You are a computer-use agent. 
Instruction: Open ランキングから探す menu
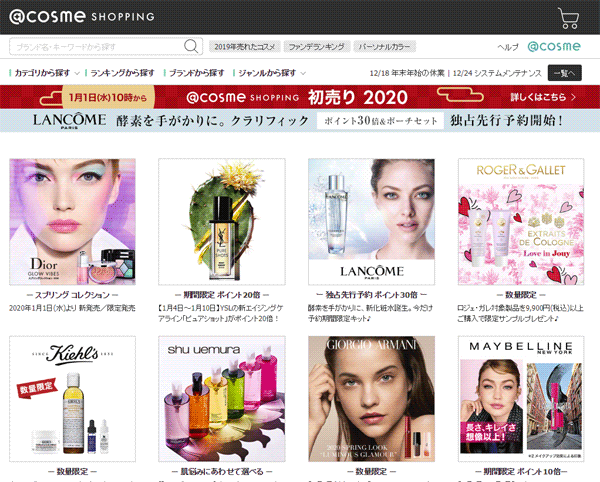[121, 73]
